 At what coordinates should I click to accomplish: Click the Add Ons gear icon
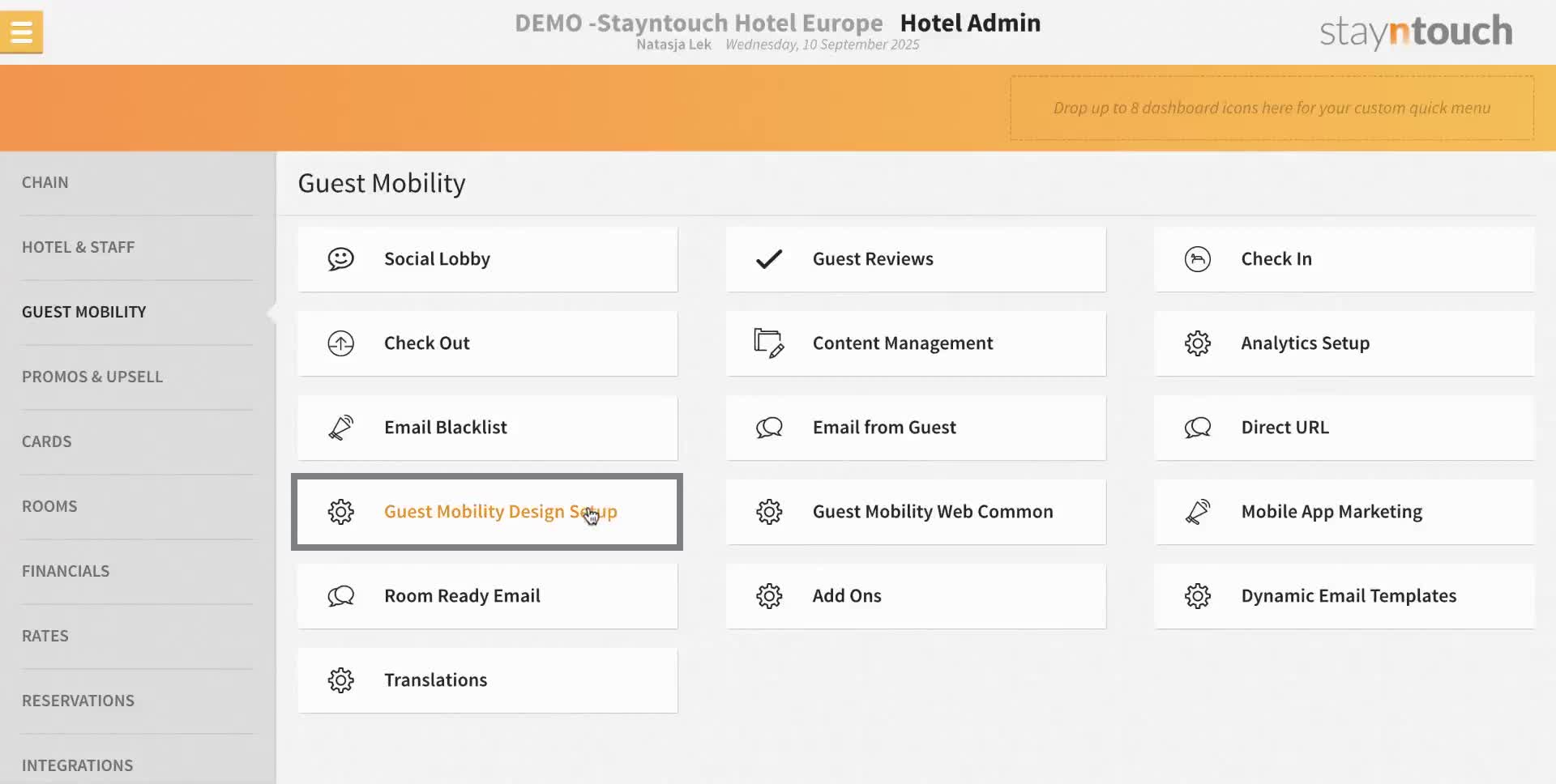tap(768, 596)
